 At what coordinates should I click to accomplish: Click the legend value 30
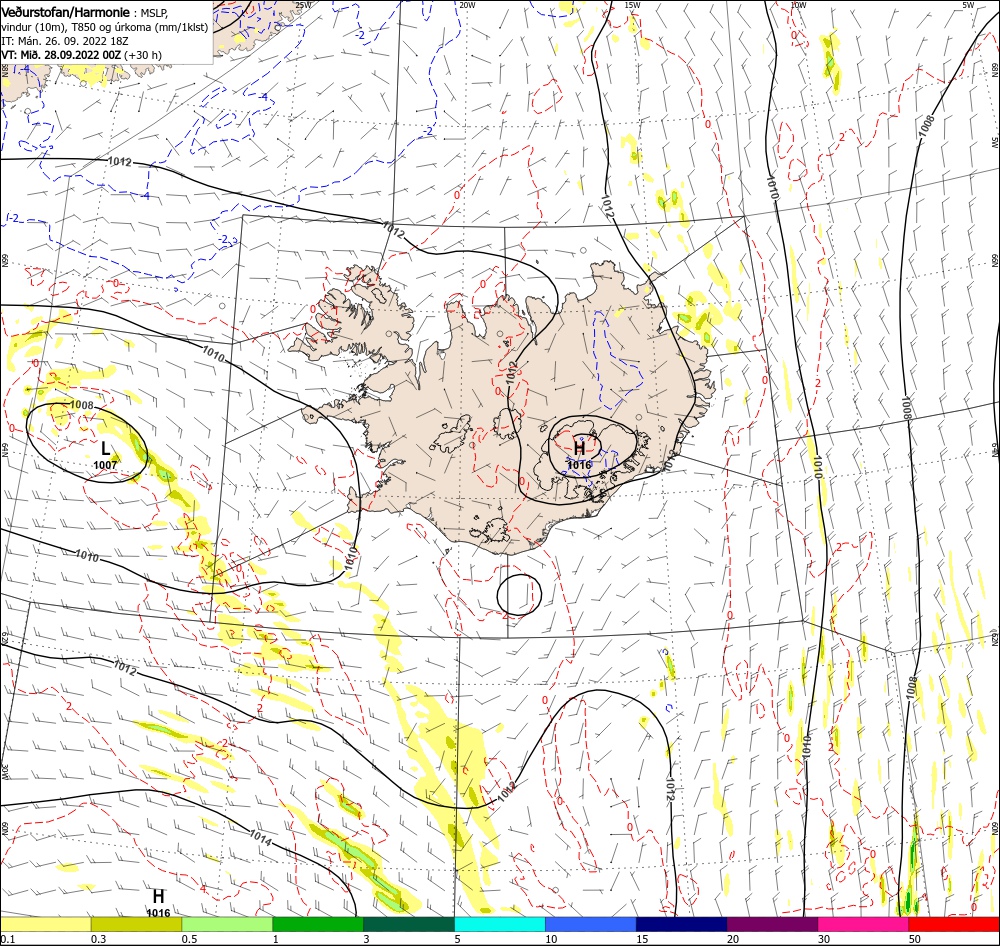click(x=824, y=939)
